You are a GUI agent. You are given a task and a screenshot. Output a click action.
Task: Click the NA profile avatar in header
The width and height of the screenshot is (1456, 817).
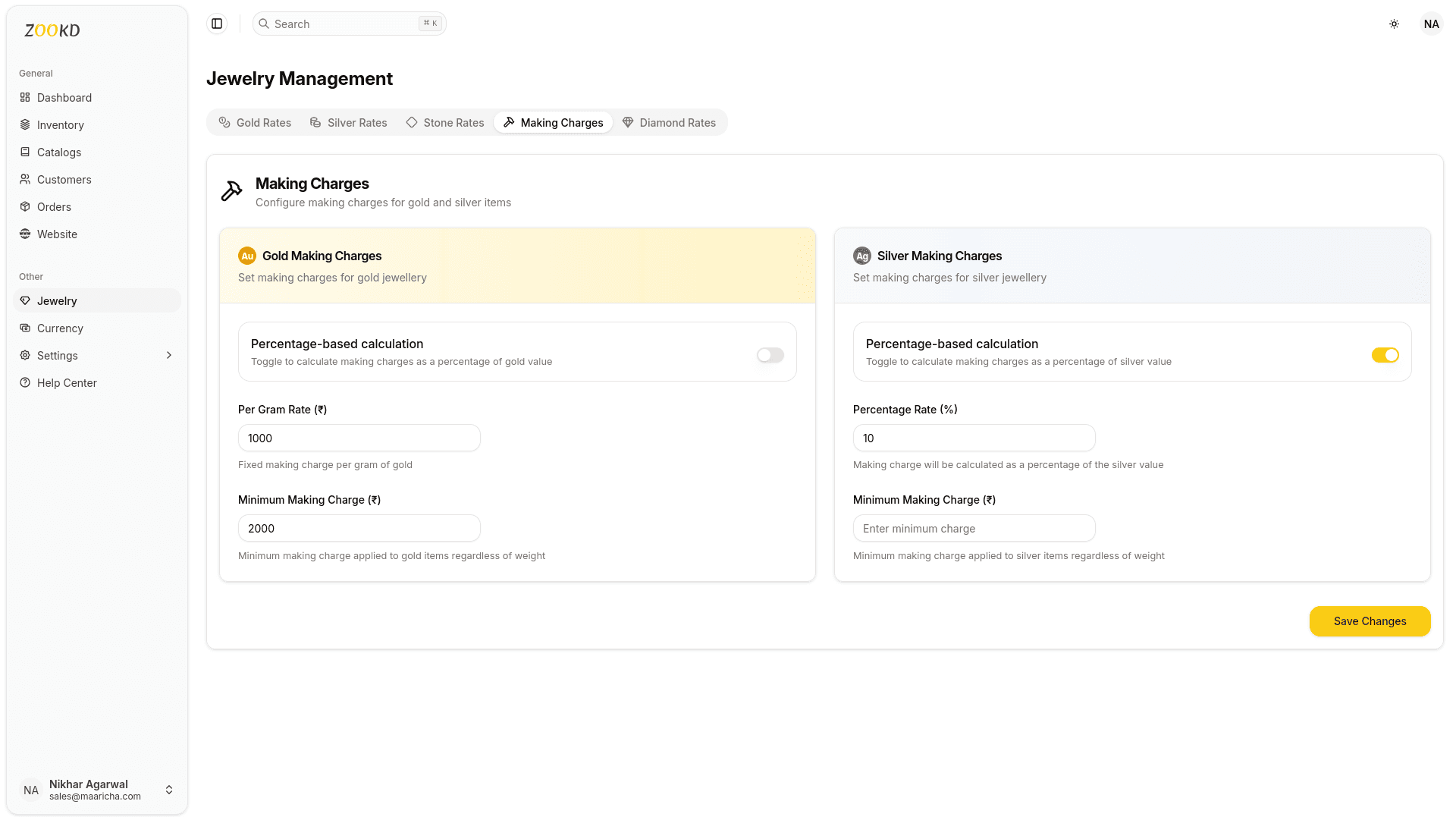1431,24
